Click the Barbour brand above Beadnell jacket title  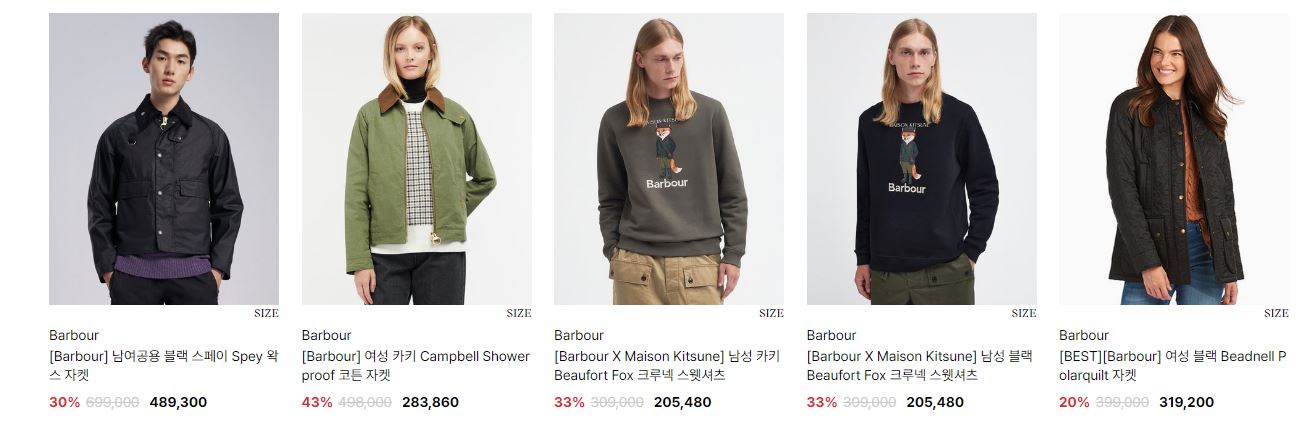click(1084, 335)
